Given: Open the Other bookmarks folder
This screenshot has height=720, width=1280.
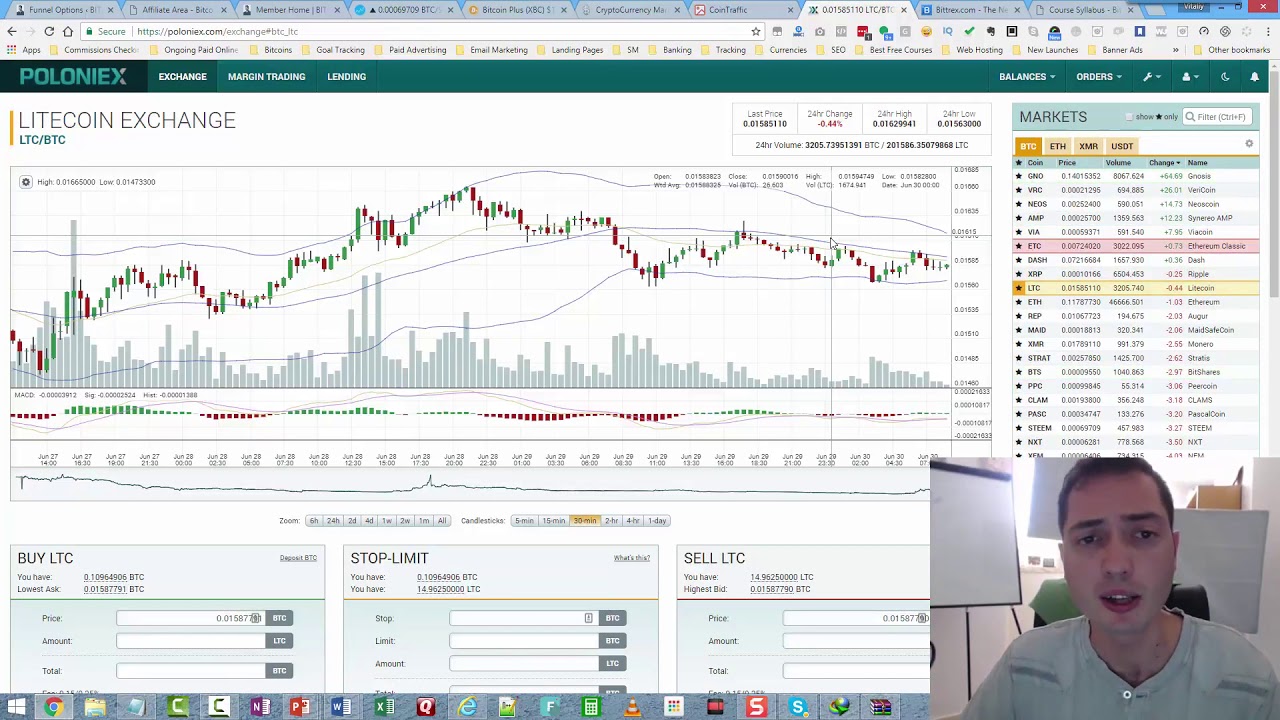Looking at the screenshot, I should [1232, 50].
